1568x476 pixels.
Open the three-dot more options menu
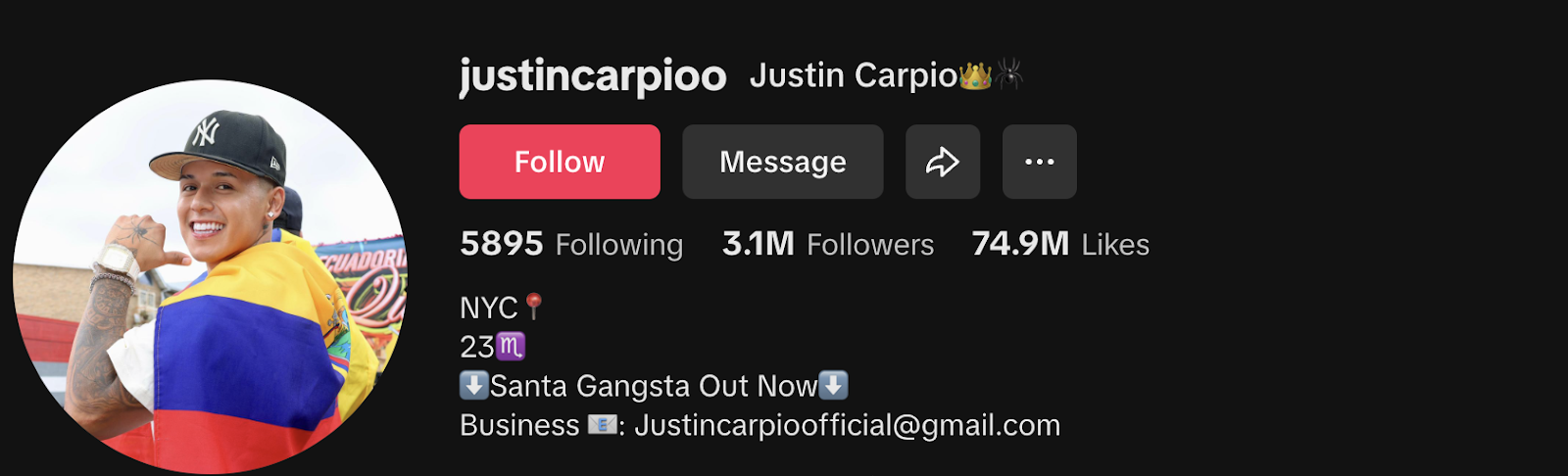pos(1040,162)
